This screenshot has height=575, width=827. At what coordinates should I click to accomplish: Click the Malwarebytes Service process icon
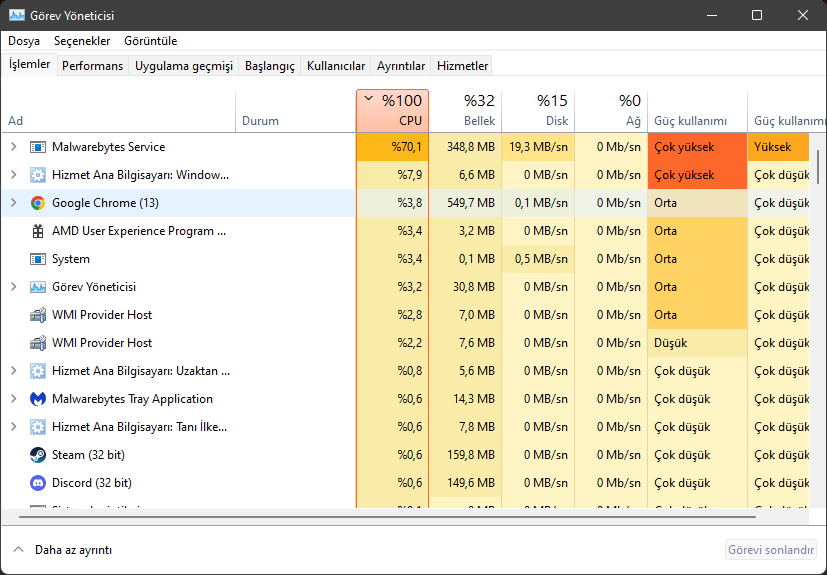37,147
